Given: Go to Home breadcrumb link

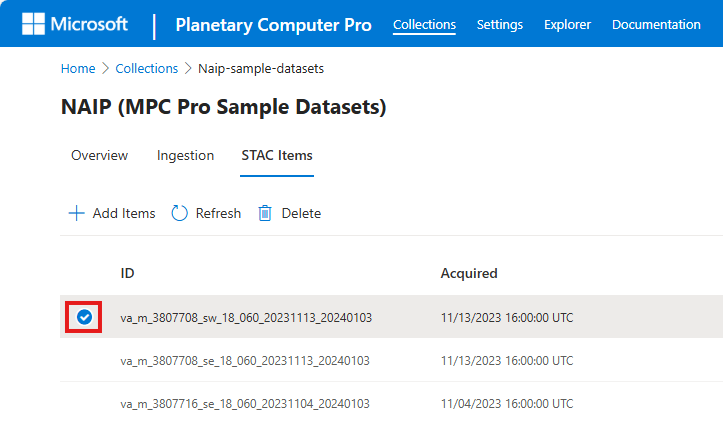Looking at the screenshot, I should click(78, 69).
